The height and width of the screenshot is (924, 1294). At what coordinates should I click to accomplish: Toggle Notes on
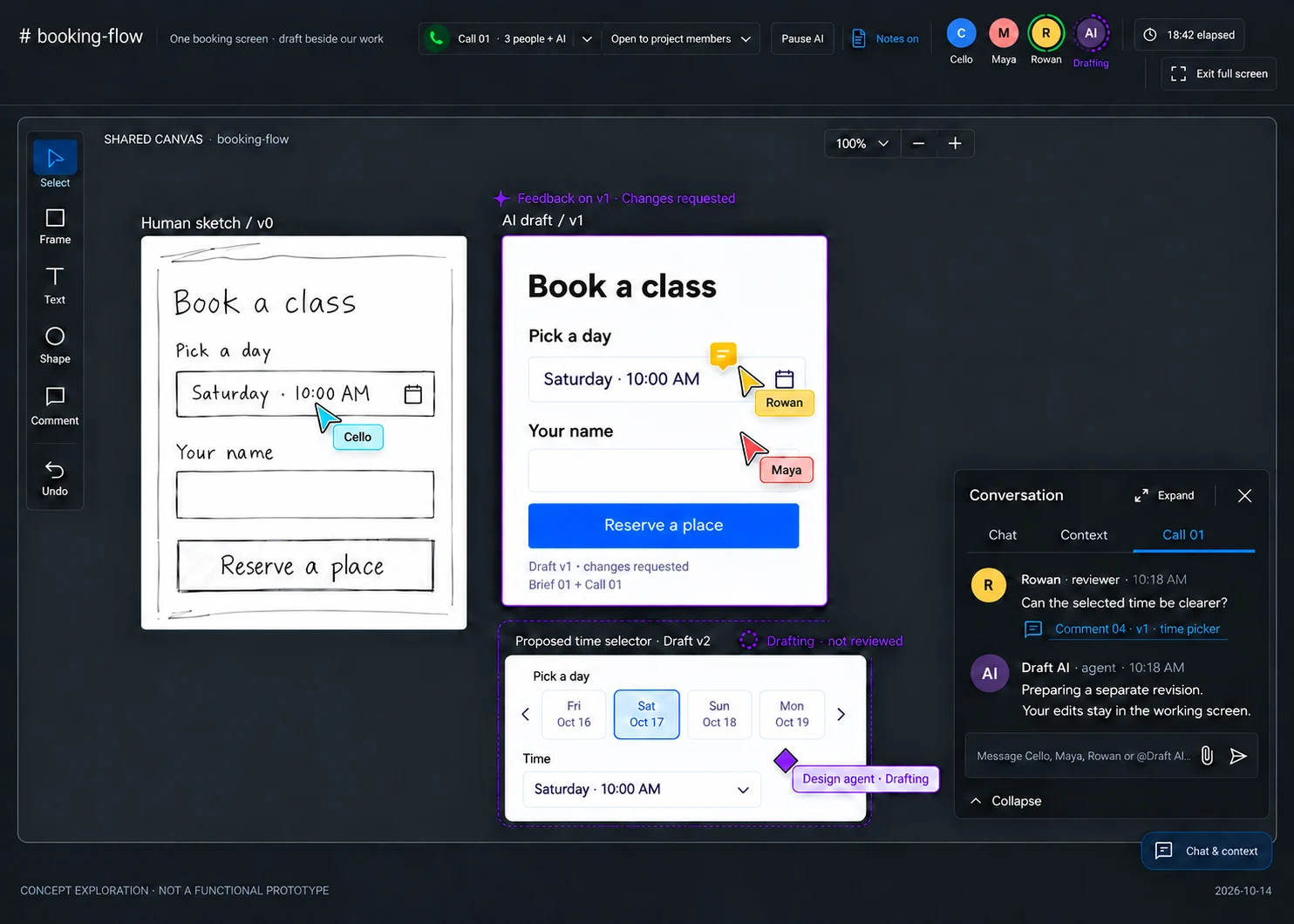[885, 38]
